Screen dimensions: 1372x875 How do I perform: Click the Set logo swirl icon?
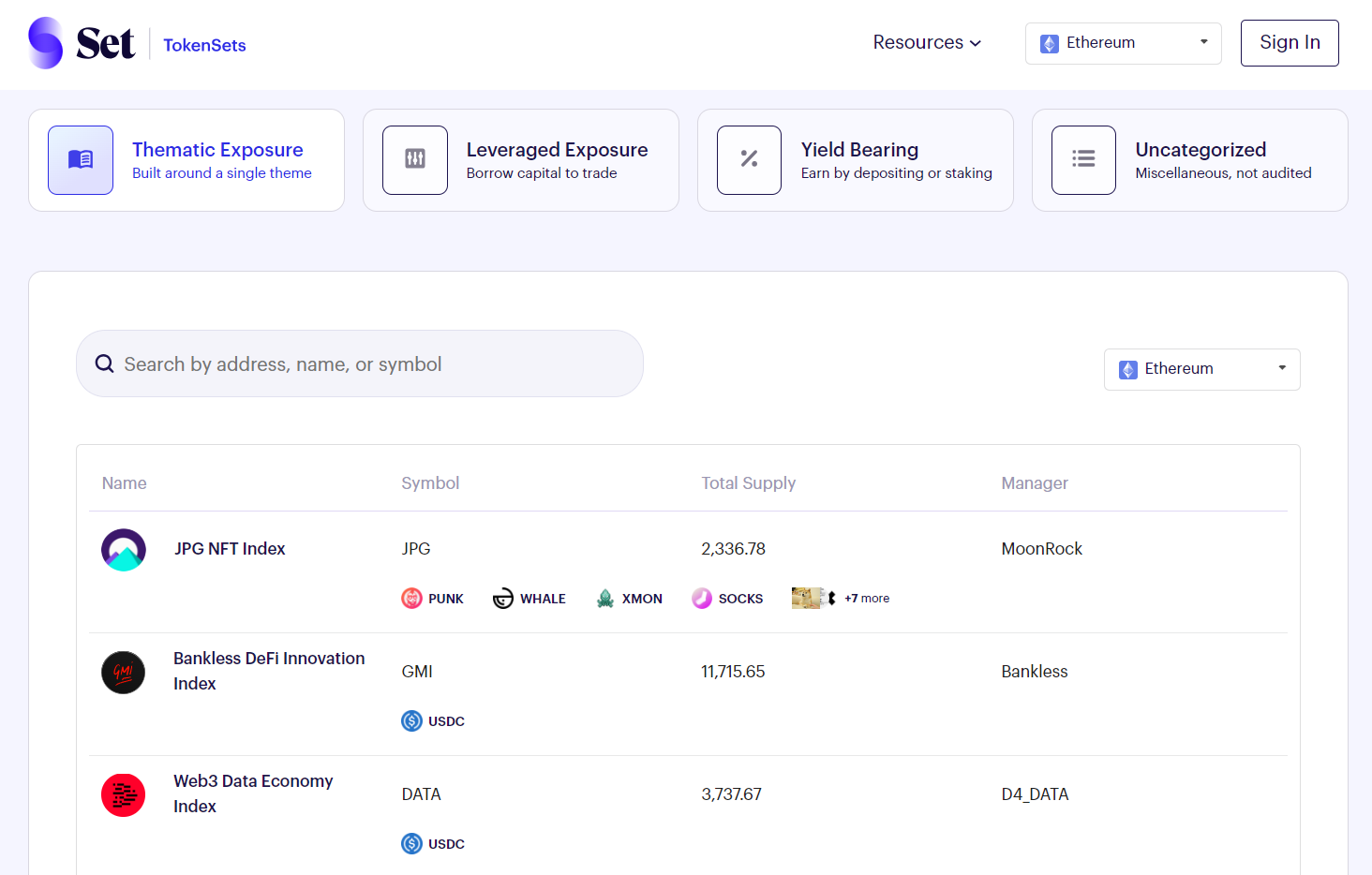tap(45, 43)
